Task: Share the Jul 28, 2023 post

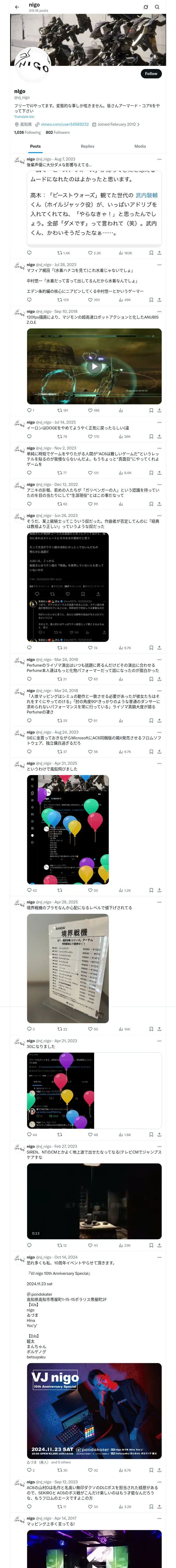Action: click(159, 299)
